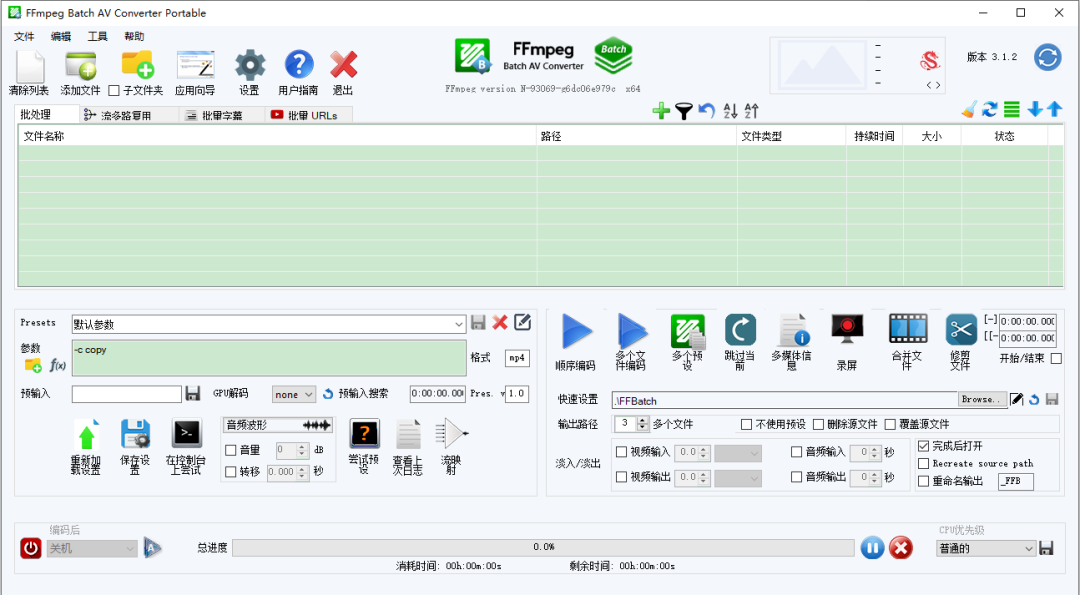This screenshot has width=1080, height=595.
Task: Click the Browse.. button
Action: (x=982, y=399)
